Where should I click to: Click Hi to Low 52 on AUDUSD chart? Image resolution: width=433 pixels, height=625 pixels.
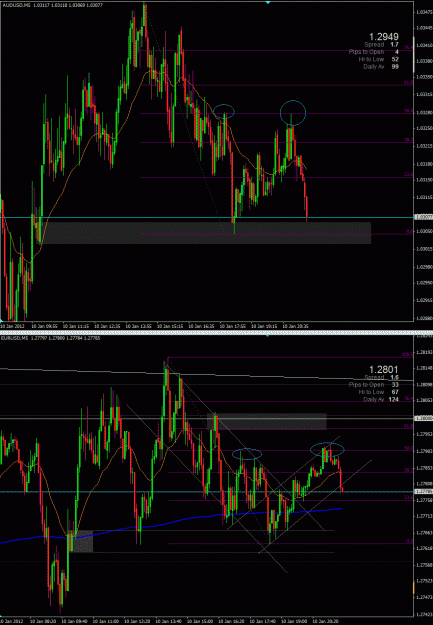point(378,59)
